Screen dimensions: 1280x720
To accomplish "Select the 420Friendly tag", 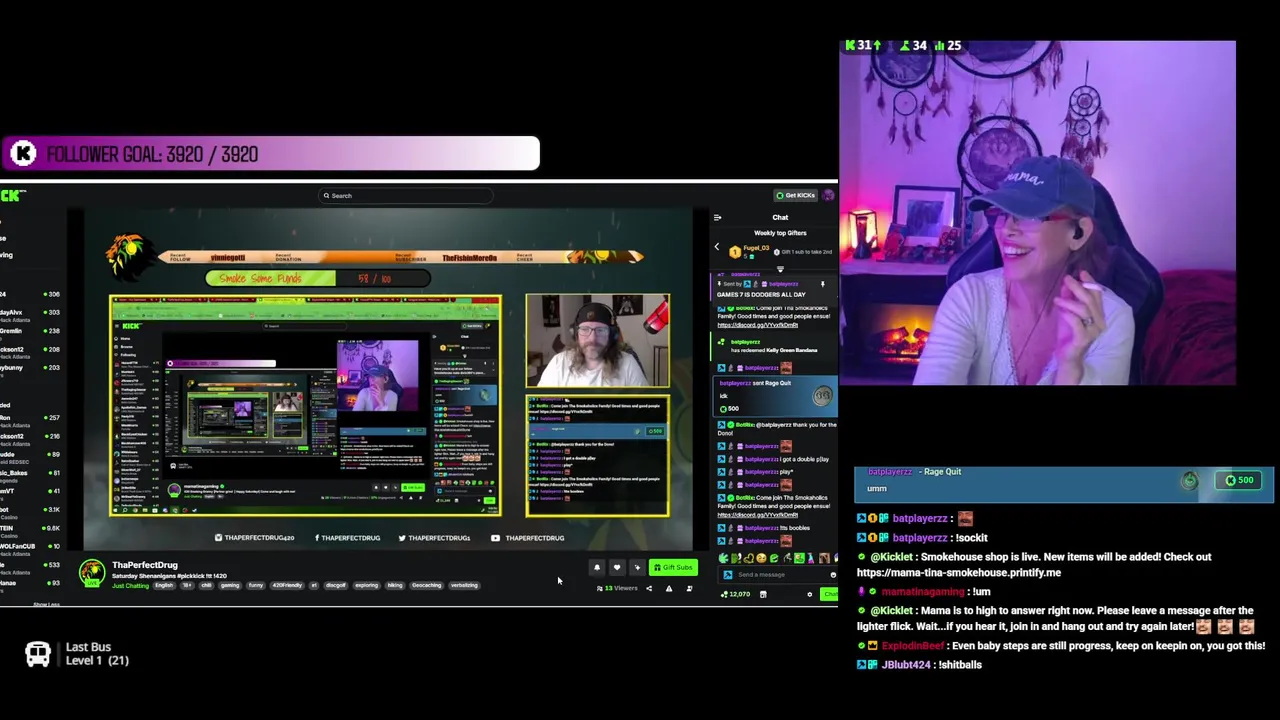I will tap(286, 585).
